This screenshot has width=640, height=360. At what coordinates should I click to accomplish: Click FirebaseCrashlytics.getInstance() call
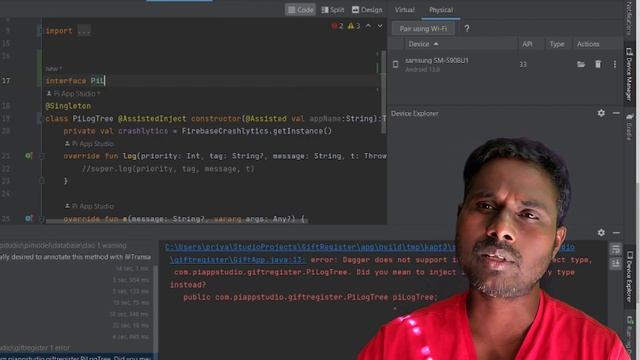click(x=257, y=131)
